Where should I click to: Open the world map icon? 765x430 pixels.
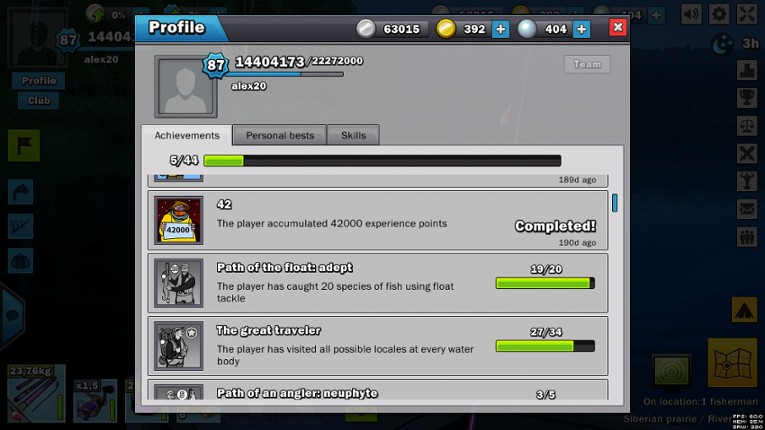click(732, 362)
